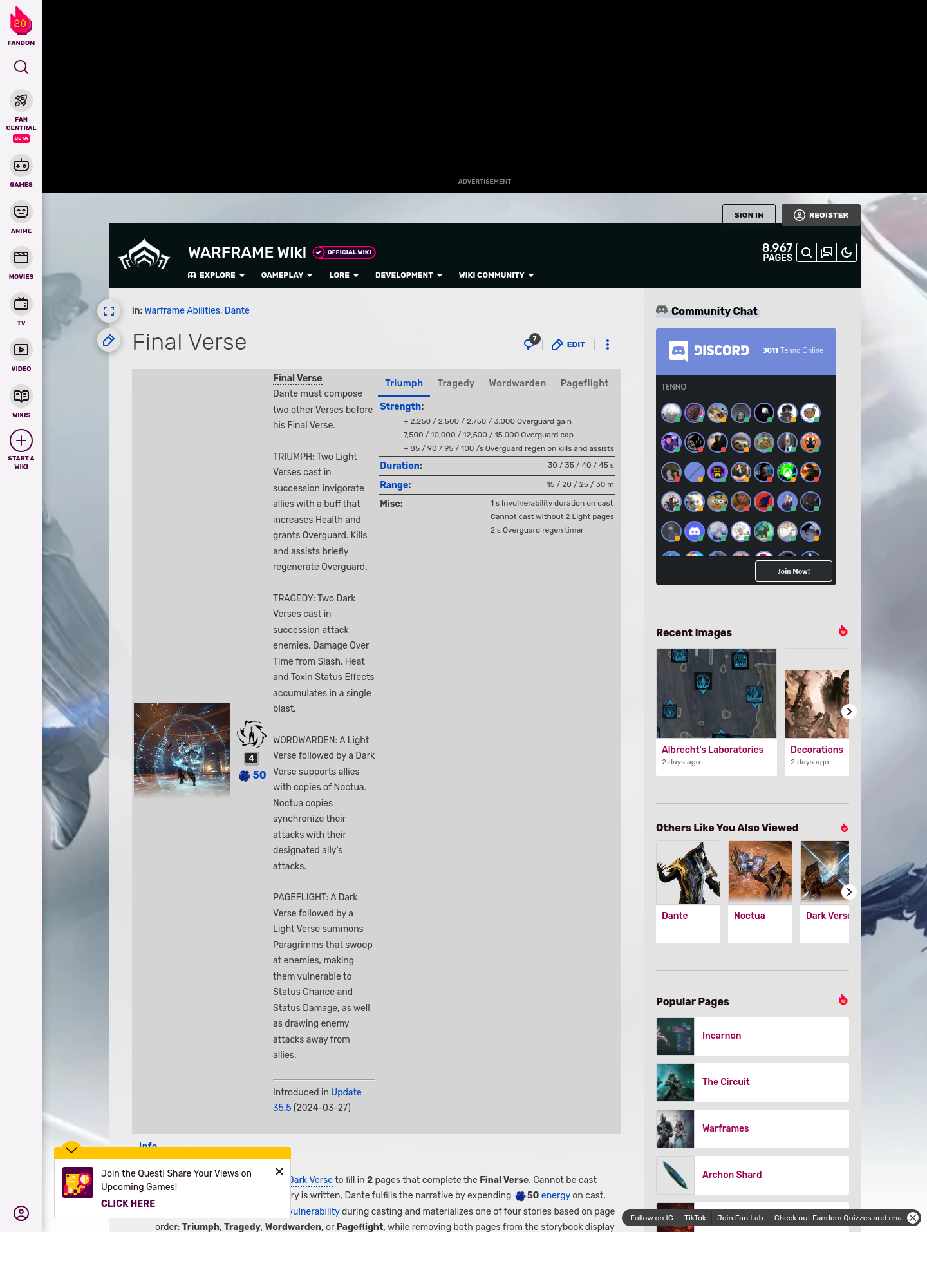Switch to the Pageflight tab

click(585, 383)
